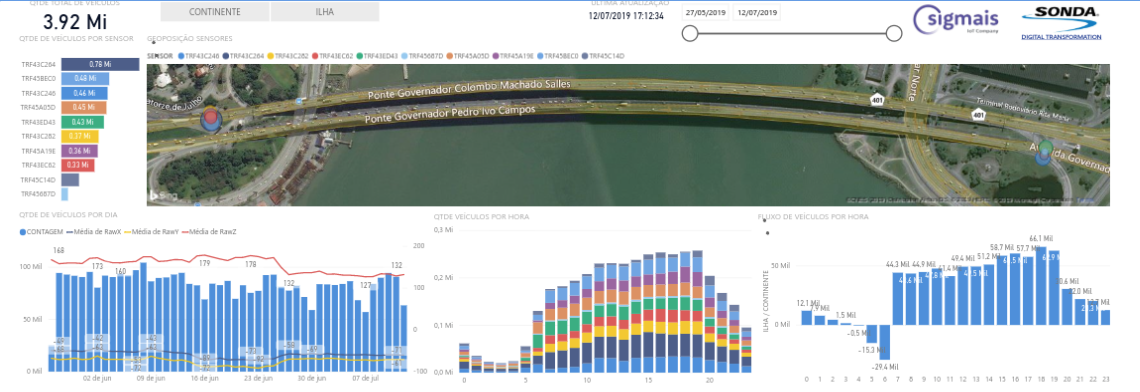This screenshot has width=1140, height=392.
Task: Click the -29.4 Mil bar at hour 6
Action: (x=884, y=343)
